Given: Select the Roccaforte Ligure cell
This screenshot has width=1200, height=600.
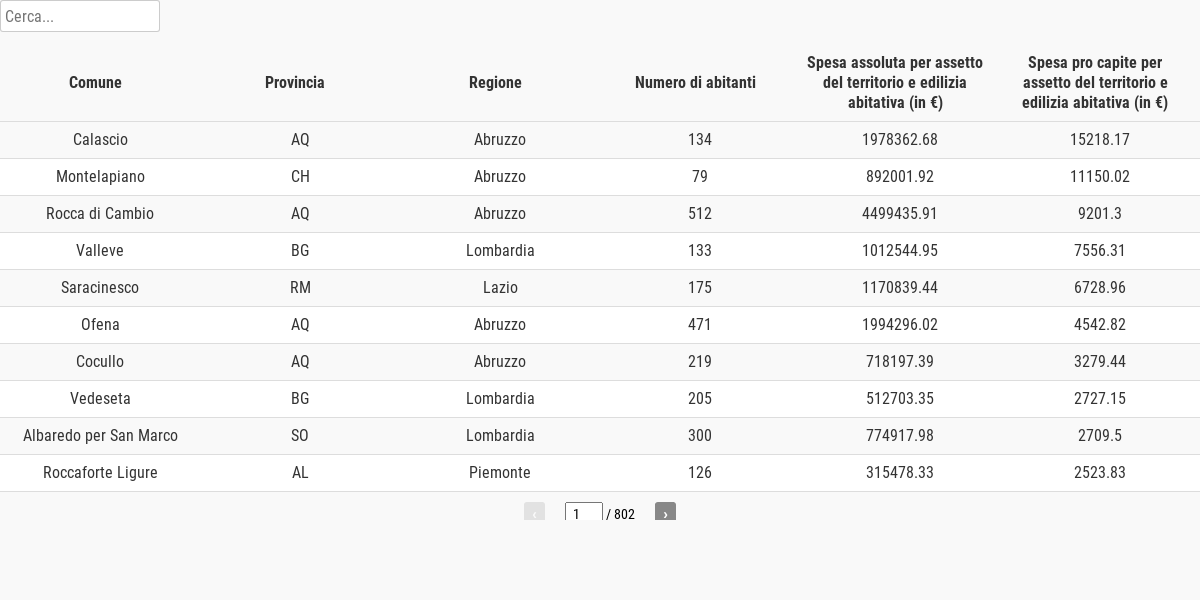Looking at the screenshot, I should pyautogui.click(x=100, y=473).
